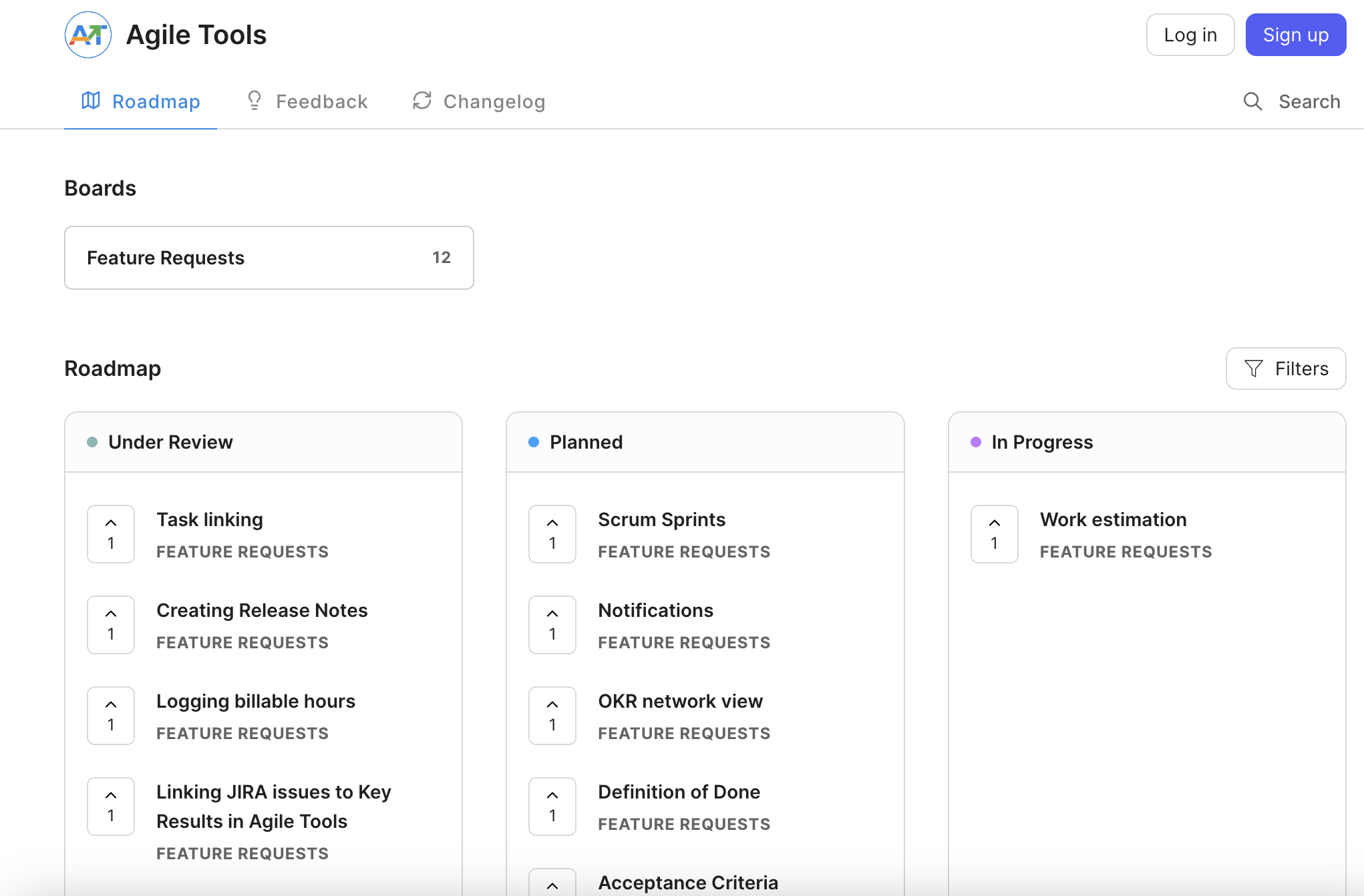Upvote the Work estimation request
The height and width of the screenshot is (896, 1364).
click(995, 534)
